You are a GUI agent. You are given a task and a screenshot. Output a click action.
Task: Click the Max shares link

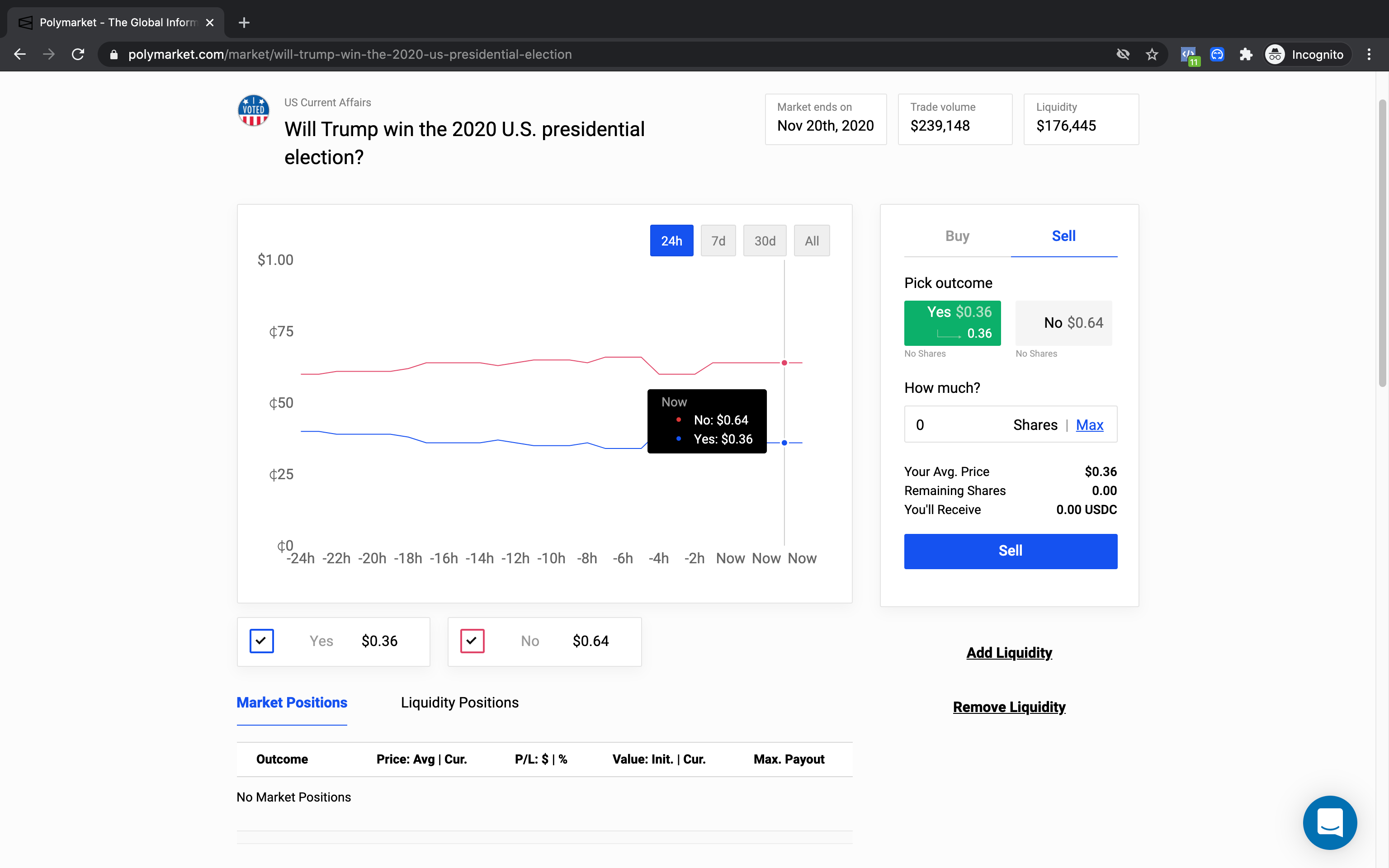pyautogui.click(x=1089, y=425)
